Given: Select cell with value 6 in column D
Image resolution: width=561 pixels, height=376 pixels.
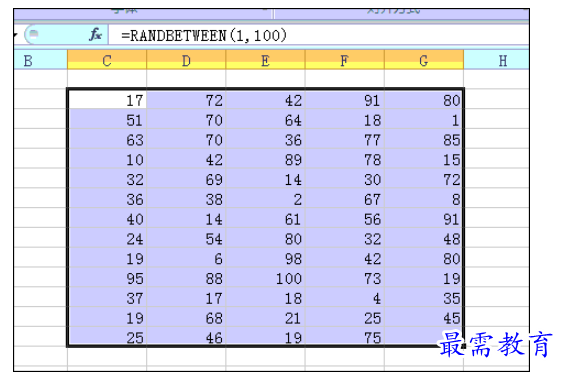Looking at the screenshot, I should [186, 258].
